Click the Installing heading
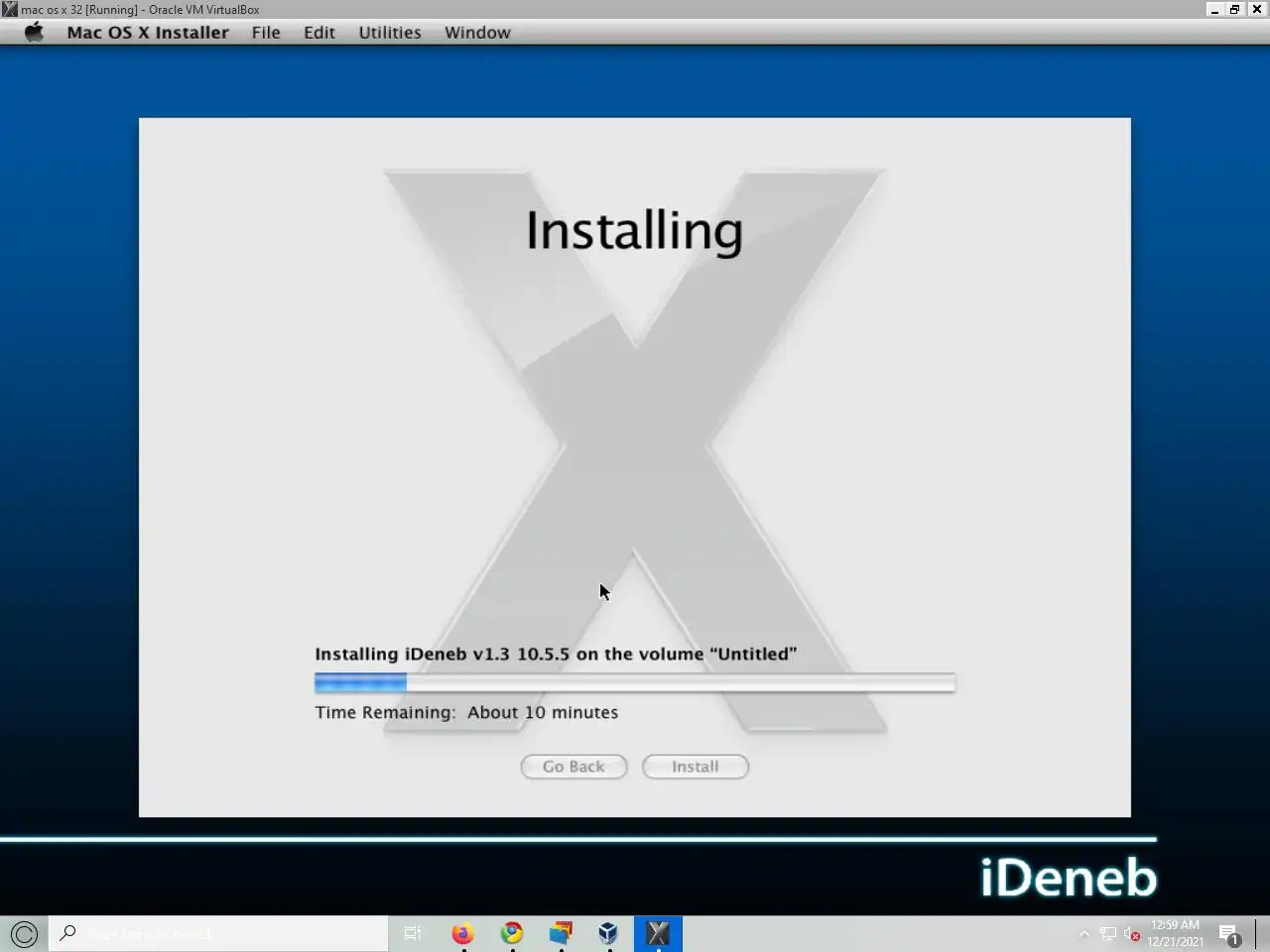The height and width of the screenshot is (952, 1270). coord(634,231)
